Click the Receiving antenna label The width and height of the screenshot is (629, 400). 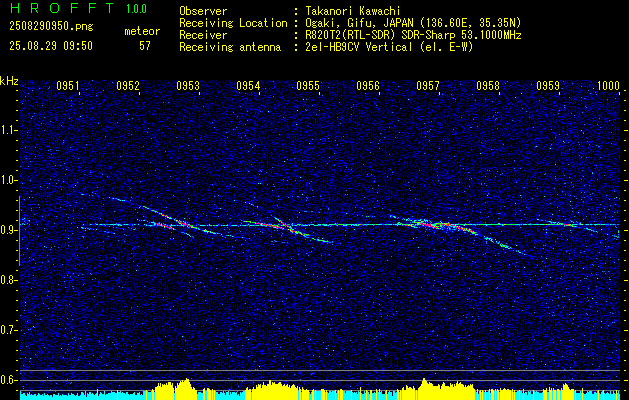click(230, 47)
